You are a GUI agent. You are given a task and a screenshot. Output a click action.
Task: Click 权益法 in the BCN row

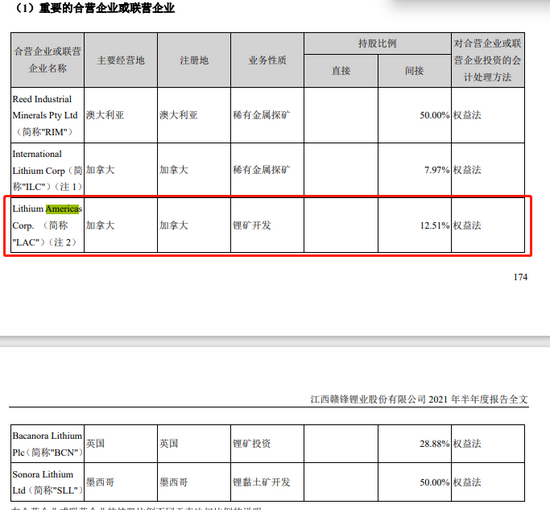[x=467, y=444]
